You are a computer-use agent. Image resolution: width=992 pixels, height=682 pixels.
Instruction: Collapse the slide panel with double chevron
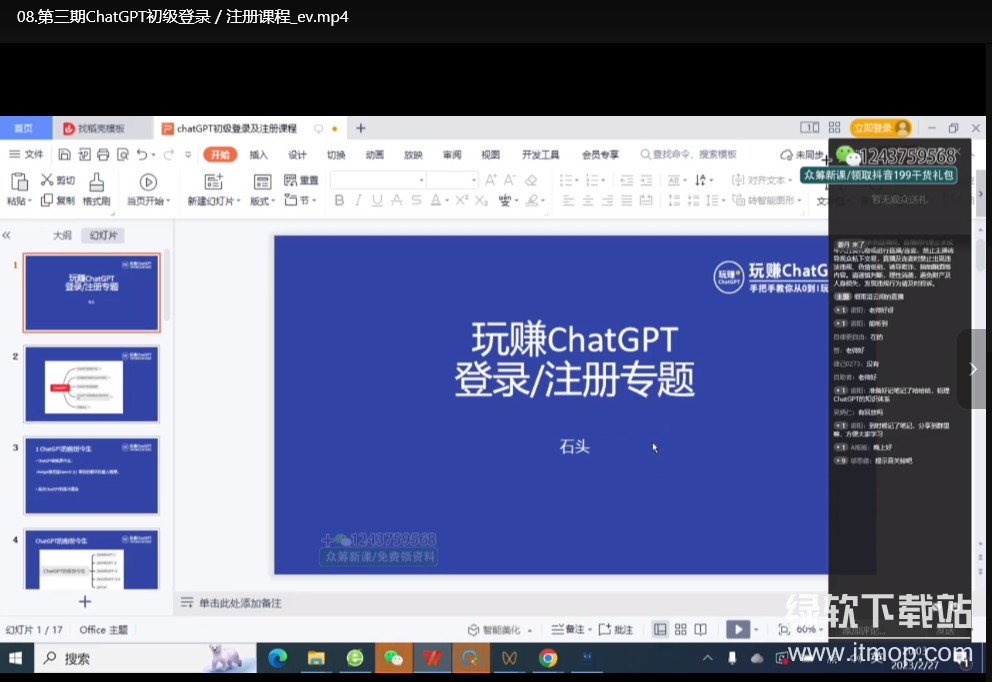(6, 235)
